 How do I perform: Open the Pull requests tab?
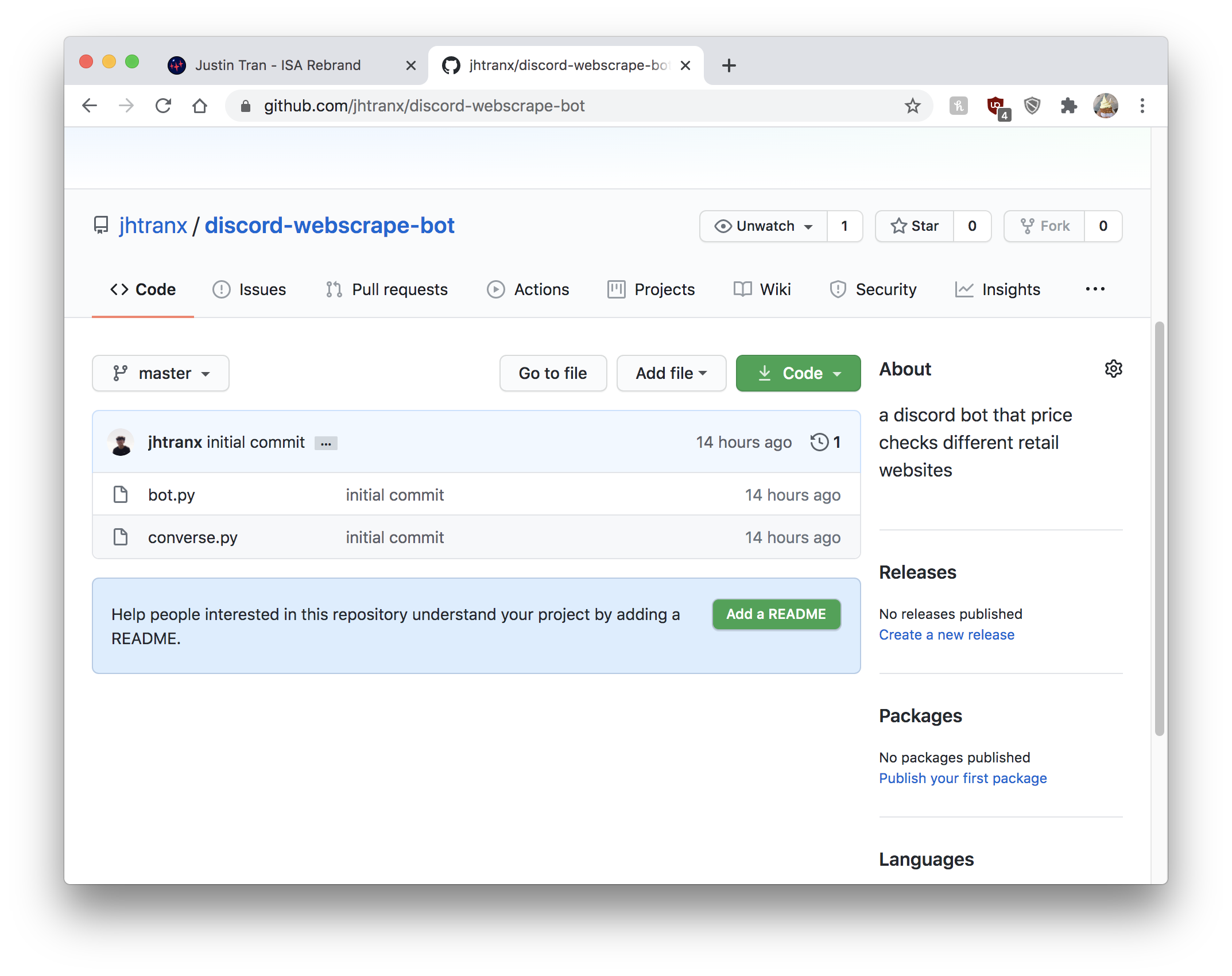click(387, 289)
